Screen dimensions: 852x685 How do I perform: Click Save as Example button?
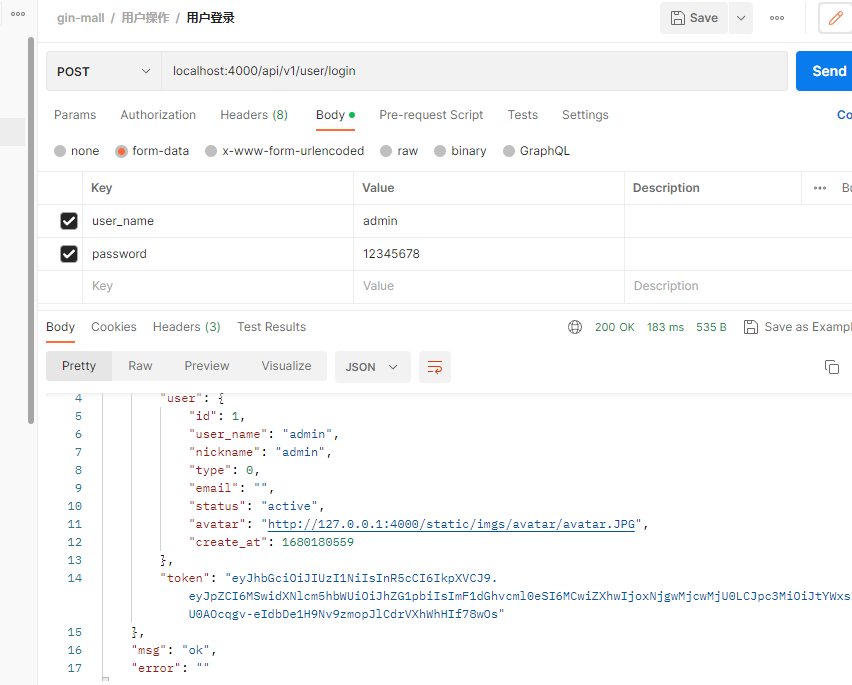click(797, 327)
